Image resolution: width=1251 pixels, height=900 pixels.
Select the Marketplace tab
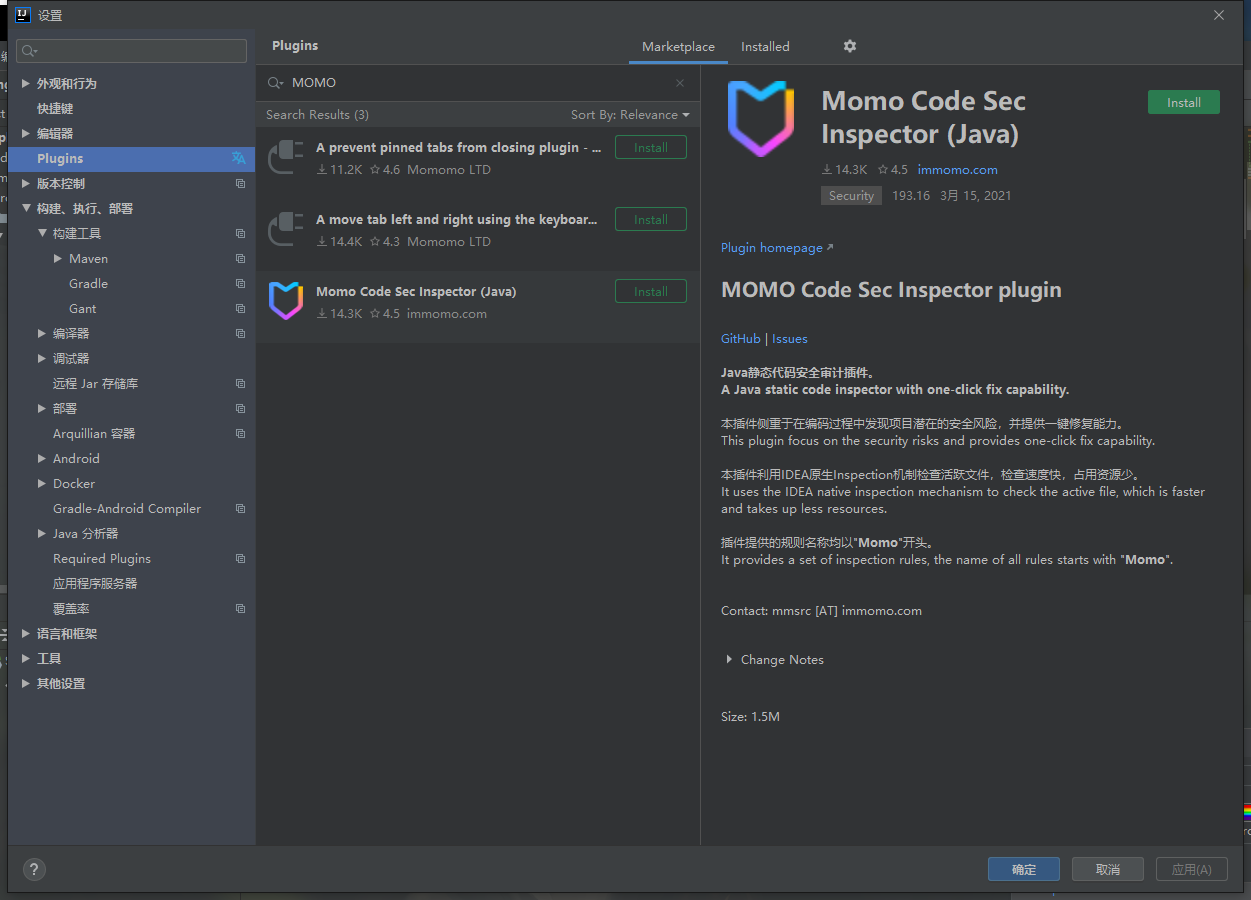pyautogui.click(x=678, y=47)
